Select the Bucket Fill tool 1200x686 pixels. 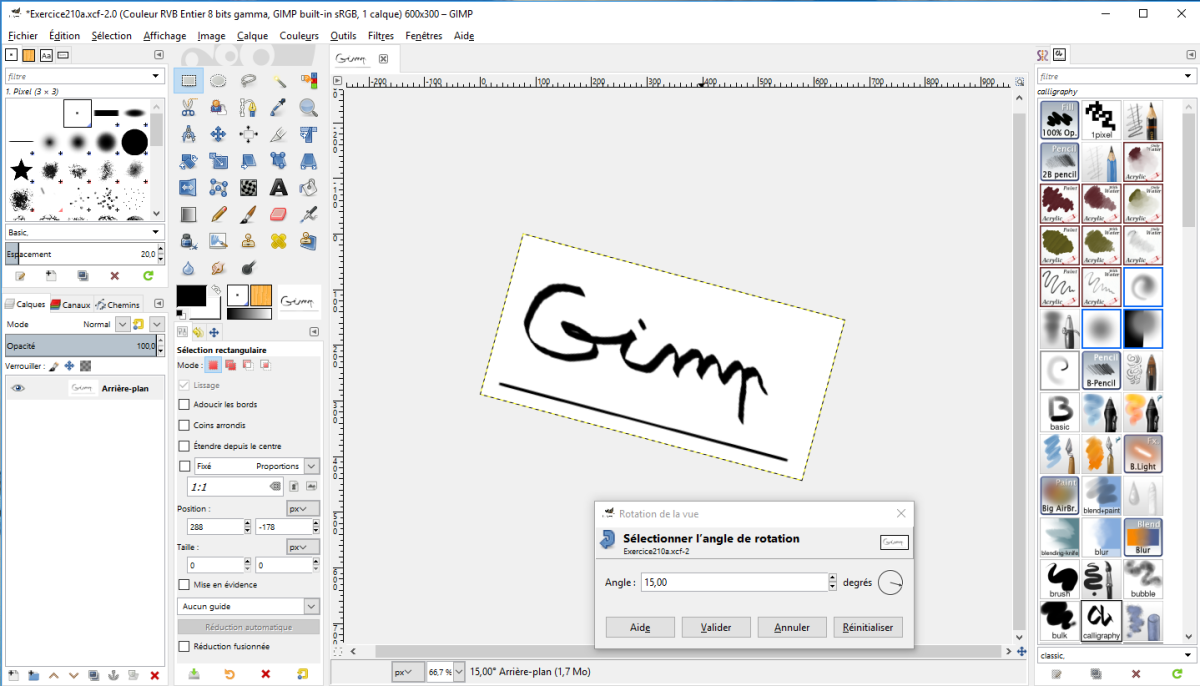coord(309,187)
